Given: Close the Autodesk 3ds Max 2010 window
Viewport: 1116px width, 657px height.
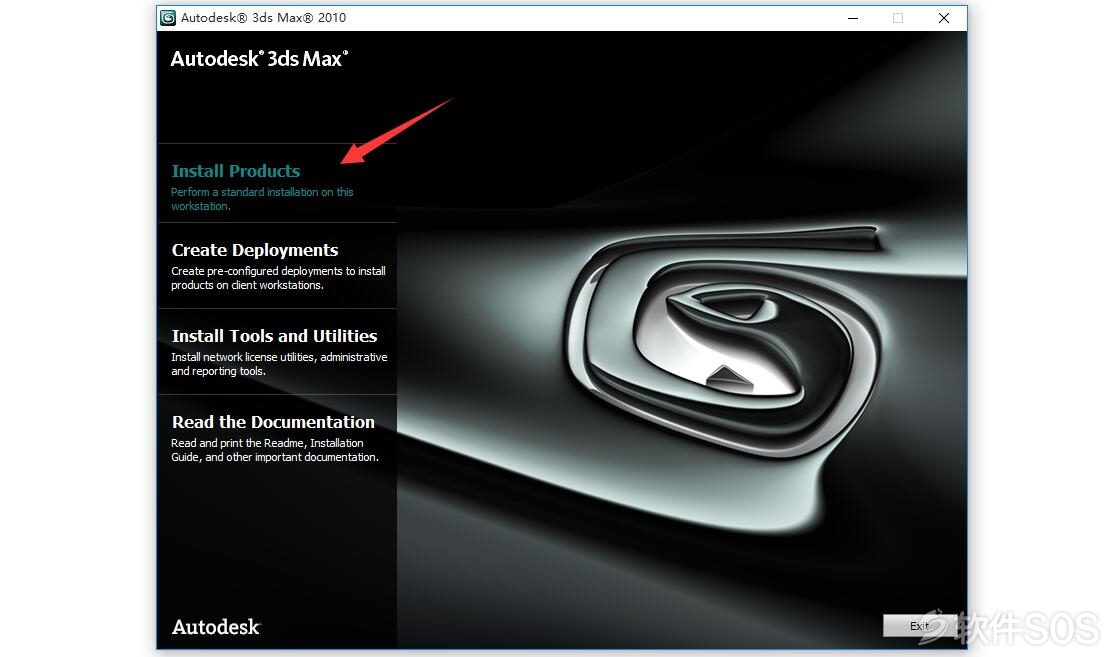Looking at the screenshot, I should pos(944,18).
